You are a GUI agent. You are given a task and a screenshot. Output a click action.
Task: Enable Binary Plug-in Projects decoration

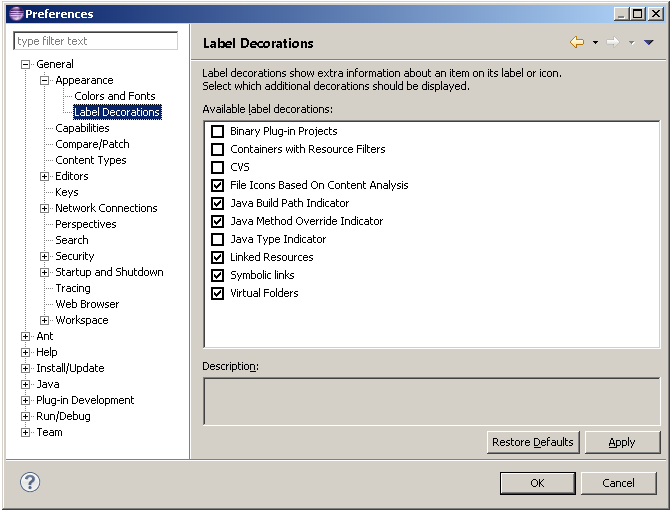pos(217,131)
